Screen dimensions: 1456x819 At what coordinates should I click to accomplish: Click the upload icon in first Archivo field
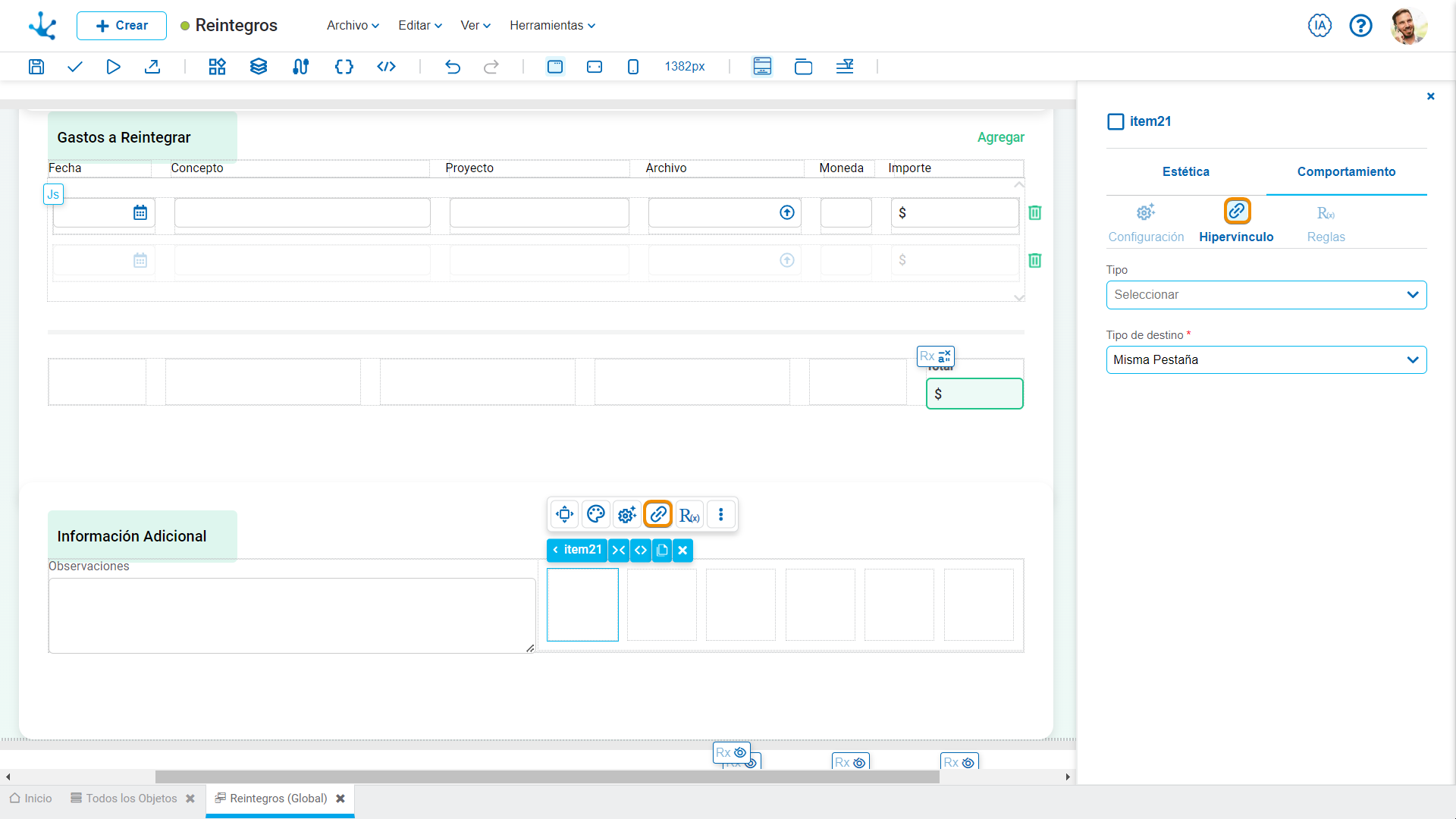tap(787, 213)
